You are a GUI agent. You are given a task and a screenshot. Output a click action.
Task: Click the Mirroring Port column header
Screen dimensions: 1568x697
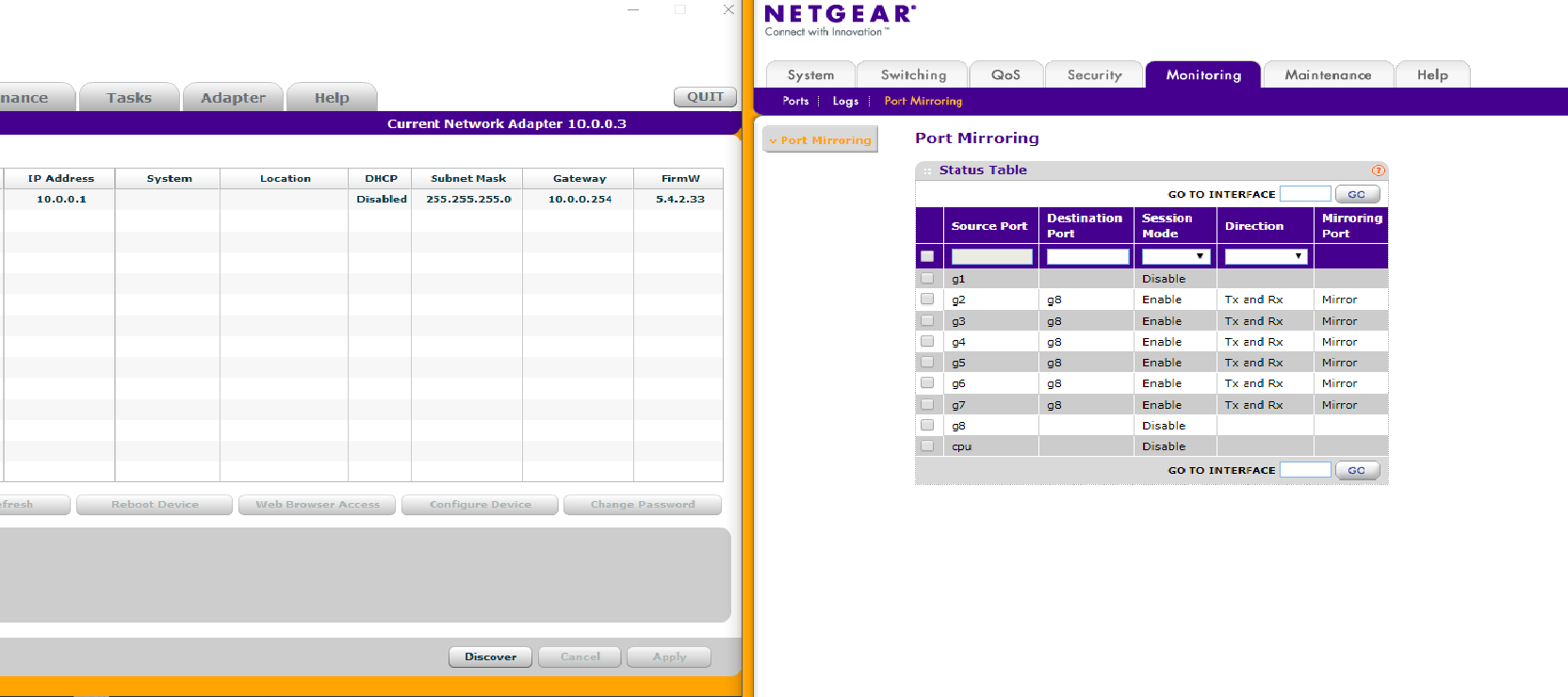tap(1351, 226)
